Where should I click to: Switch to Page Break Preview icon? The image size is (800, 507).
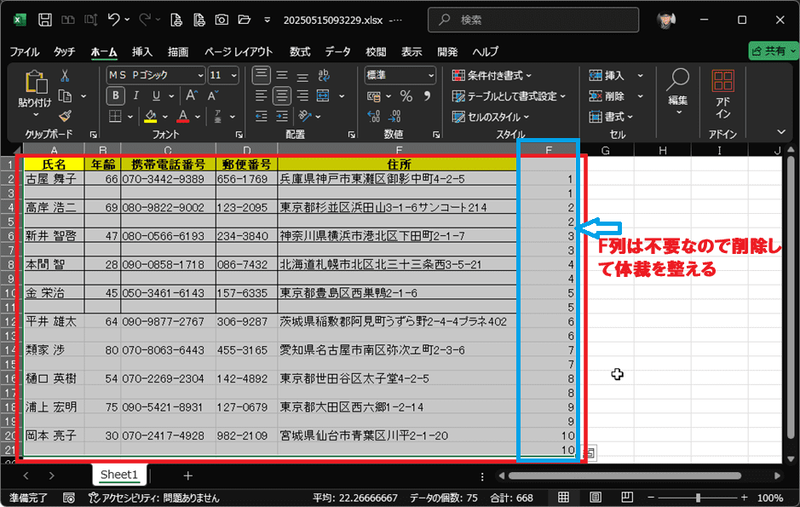pyautogui.click(x=627, y=497)
